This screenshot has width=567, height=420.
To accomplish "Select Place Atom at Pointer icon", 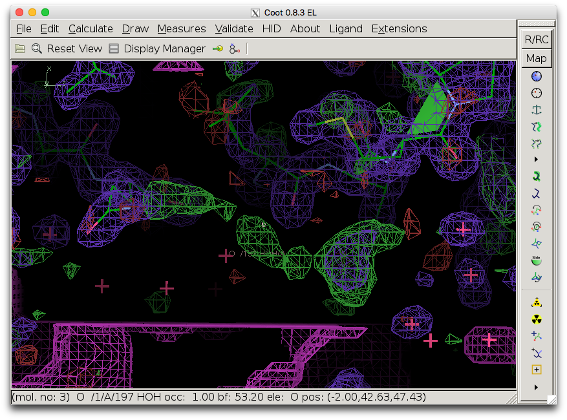I will click(x=536, y=370).
